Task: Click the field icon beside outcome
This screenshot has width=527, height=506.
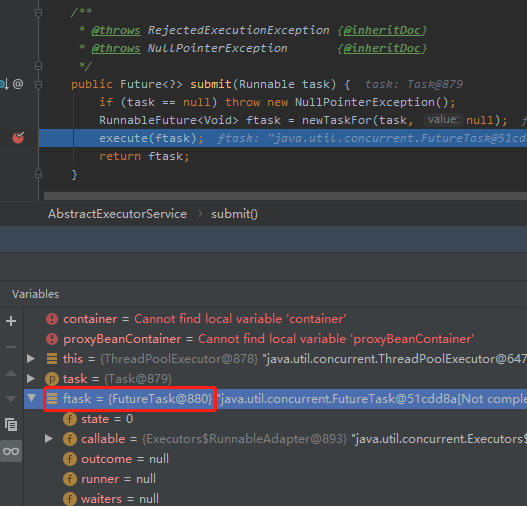Action: point(70,459)
